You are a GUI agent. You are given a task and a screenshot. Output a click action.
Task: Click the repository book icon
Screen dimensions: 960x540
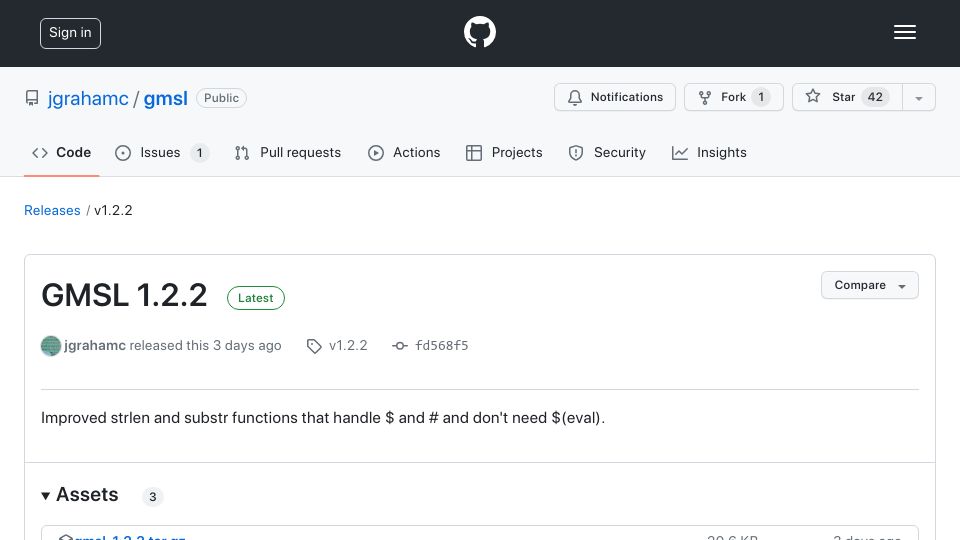pos(32,98)
